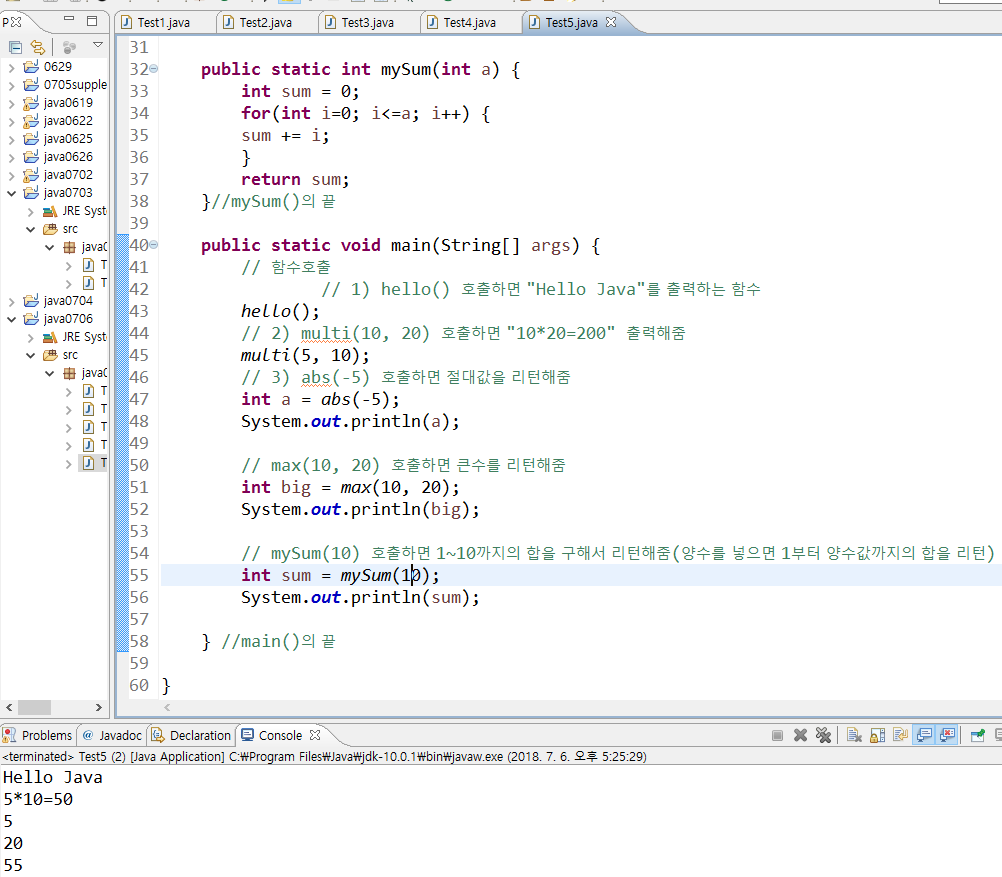Expand the 0705supple project arrow
Viewport: 1002px width, 877px height.
[x=12, y=85]
